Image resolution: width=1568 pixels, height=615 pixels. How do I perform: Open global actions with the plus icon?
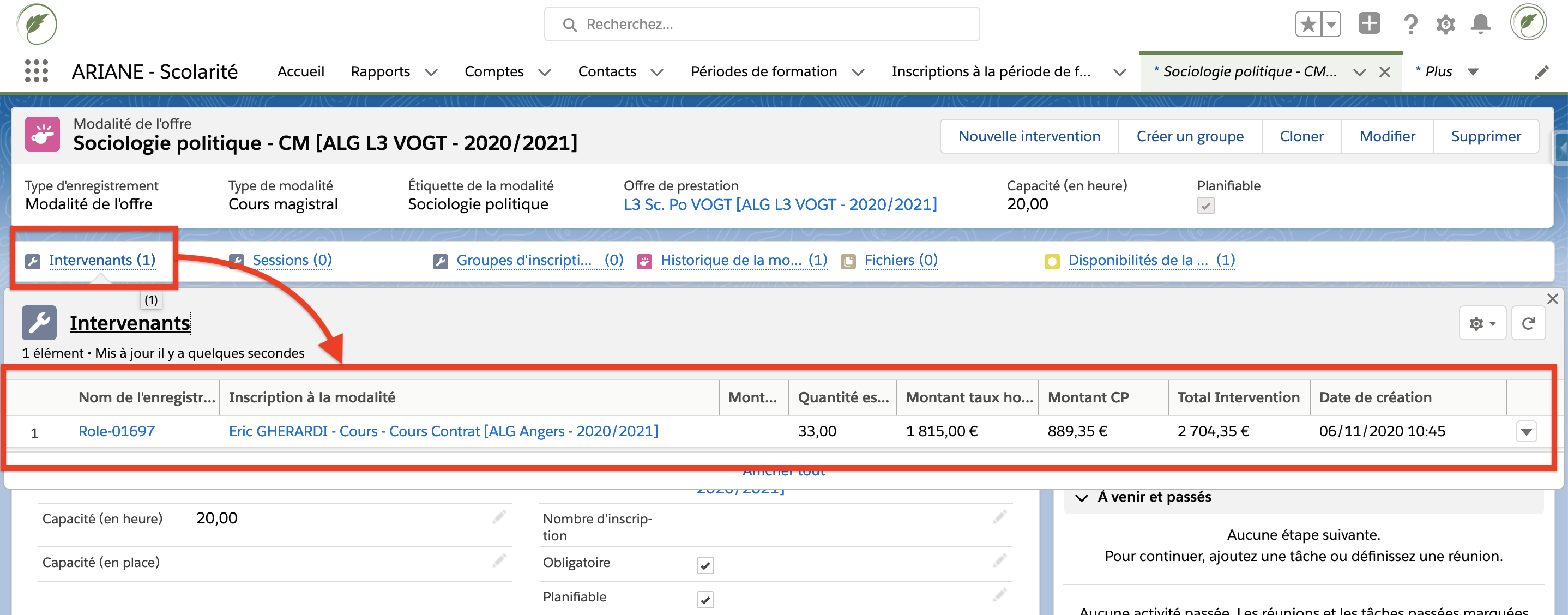point(1369,23)
